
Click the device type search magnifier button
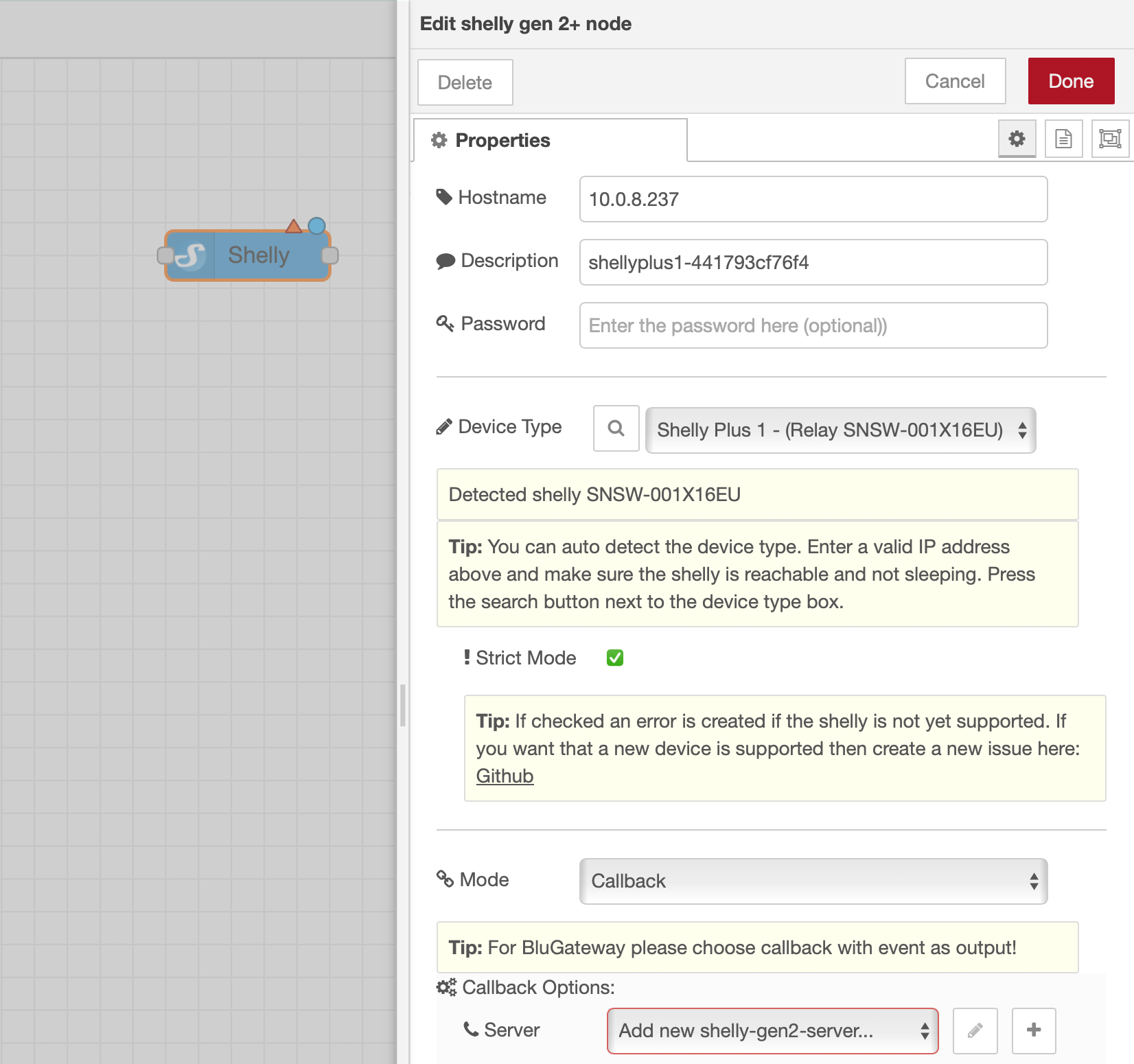click(x=616, y=428)
